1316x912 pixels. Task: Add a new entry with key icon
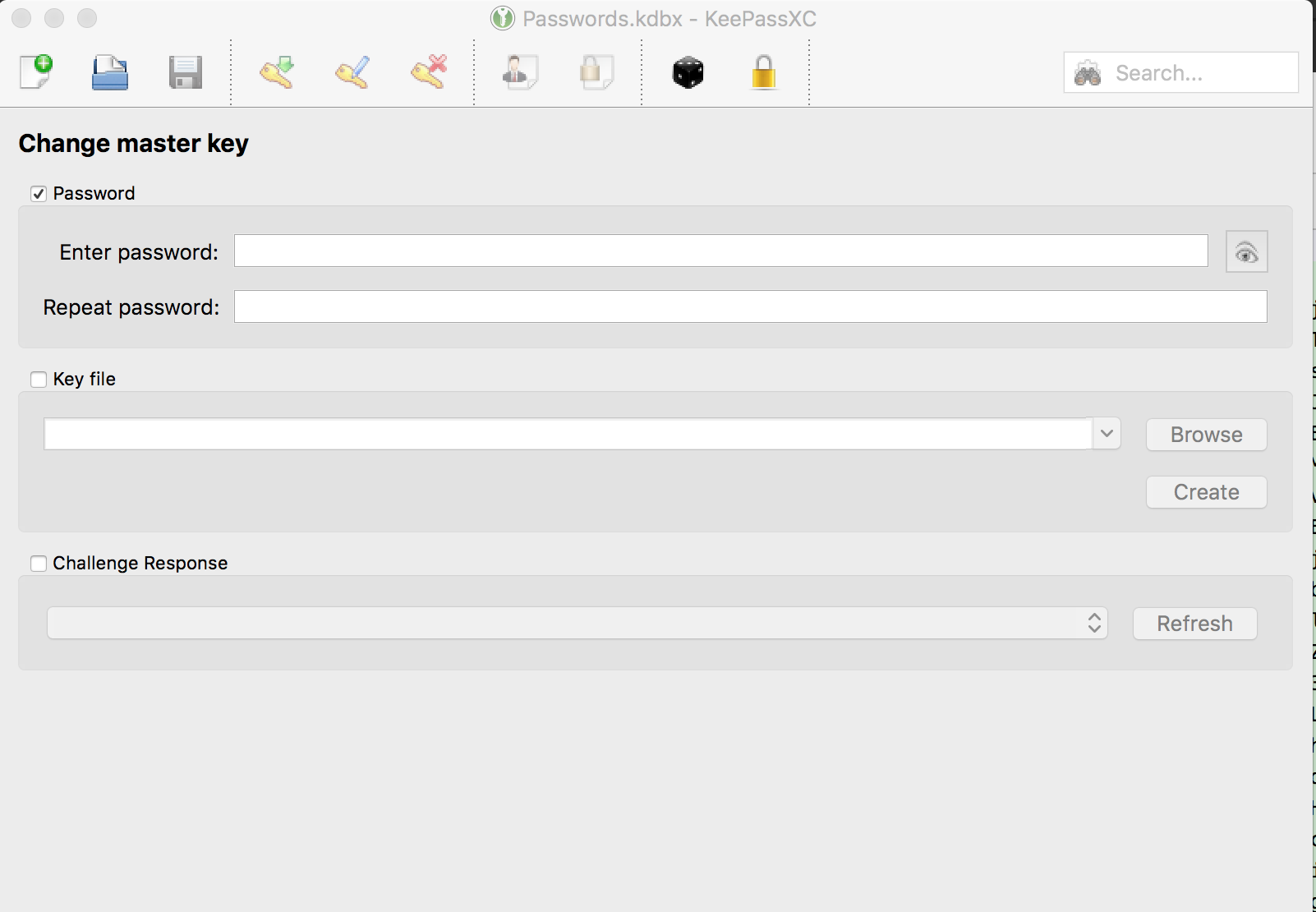278,72
